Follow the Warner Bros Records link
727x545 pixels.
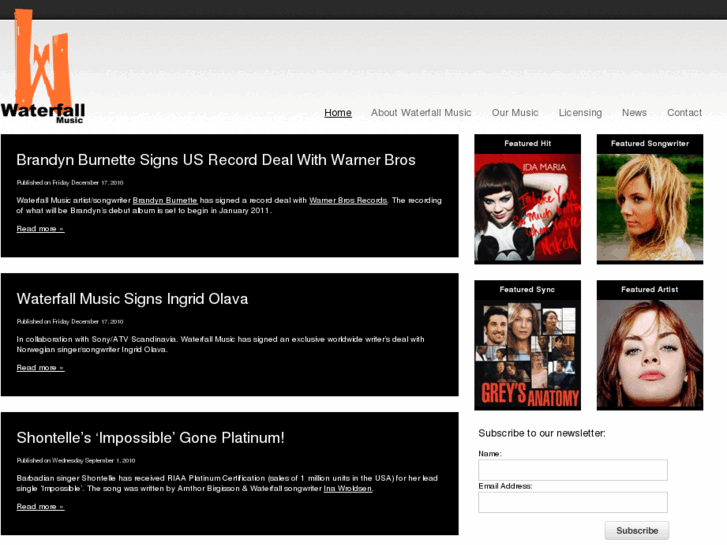tap(348, 201)
